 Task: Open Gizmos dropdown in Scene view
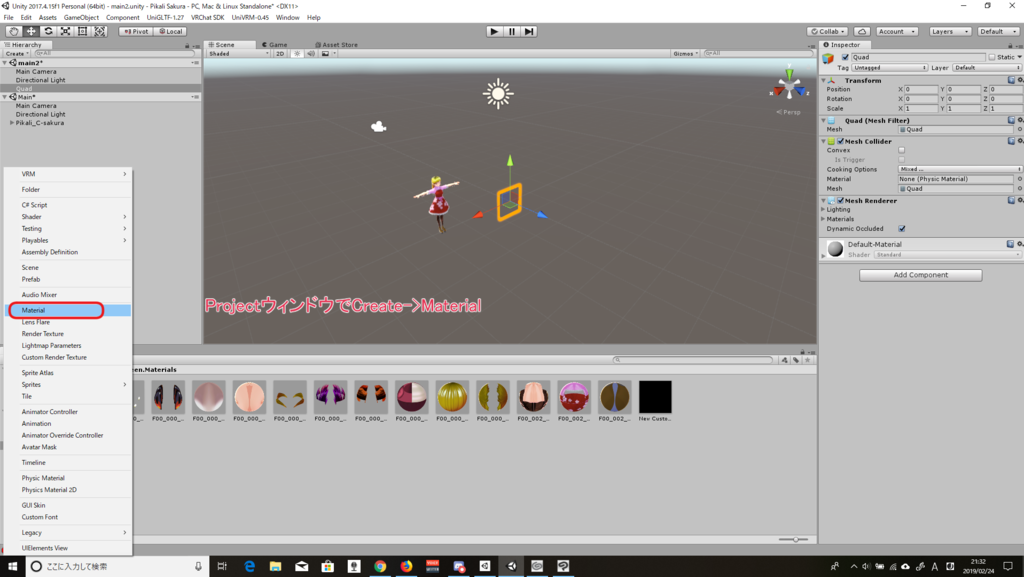click(x=686, y=54)
